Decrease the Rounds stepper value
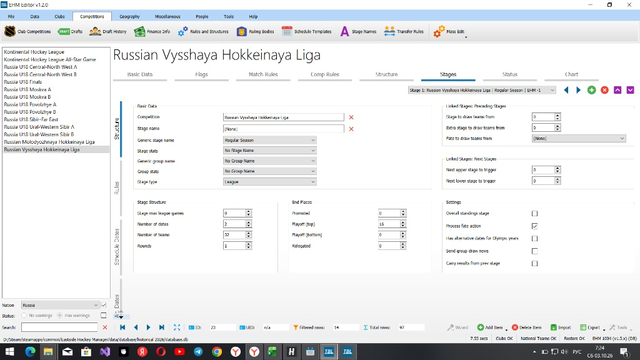 point(248,248)
